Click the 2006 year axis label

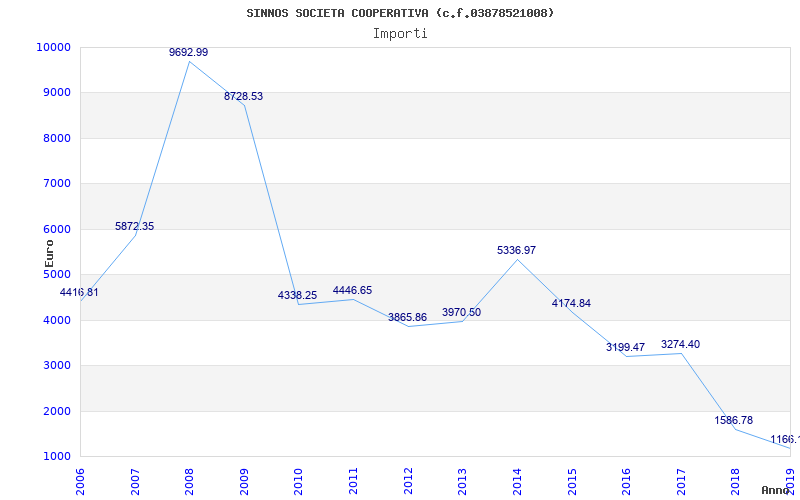coord(81,482)
